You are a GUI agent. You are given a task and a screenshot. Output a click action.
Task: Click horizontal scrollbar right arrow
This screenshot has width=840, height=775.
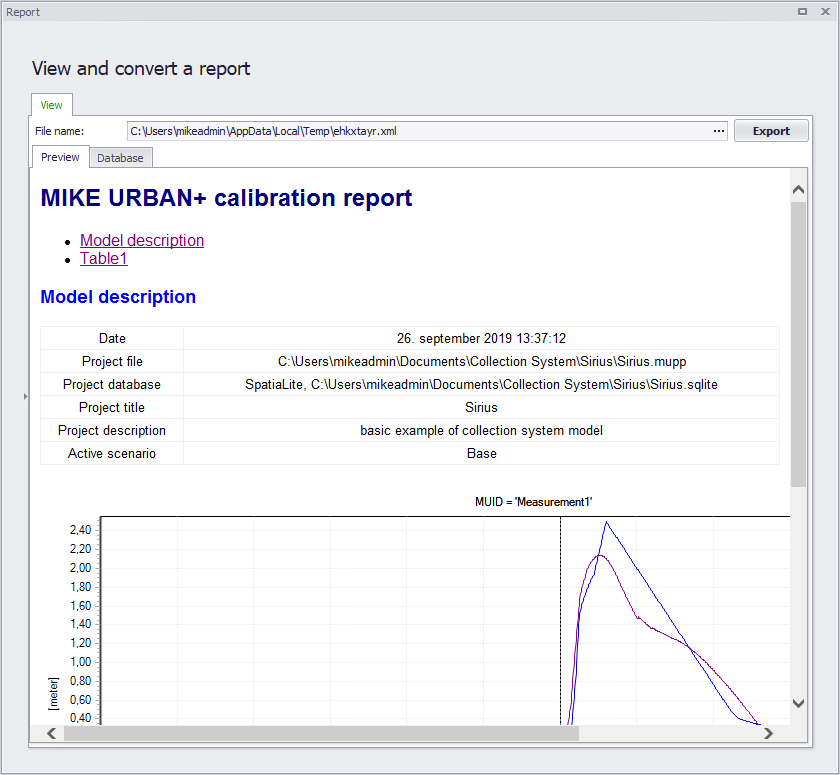click(x=768, y=733)
